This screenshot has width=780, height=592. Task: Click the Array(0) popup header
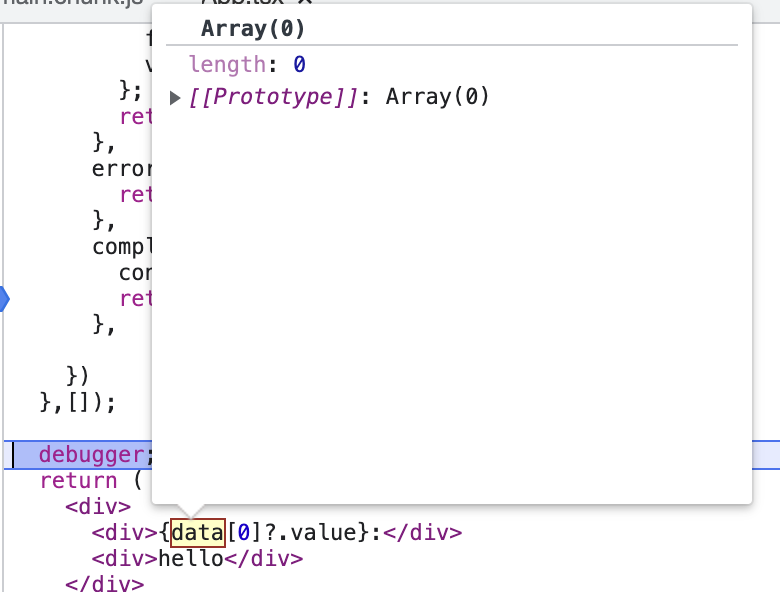(x=253, y=28)
